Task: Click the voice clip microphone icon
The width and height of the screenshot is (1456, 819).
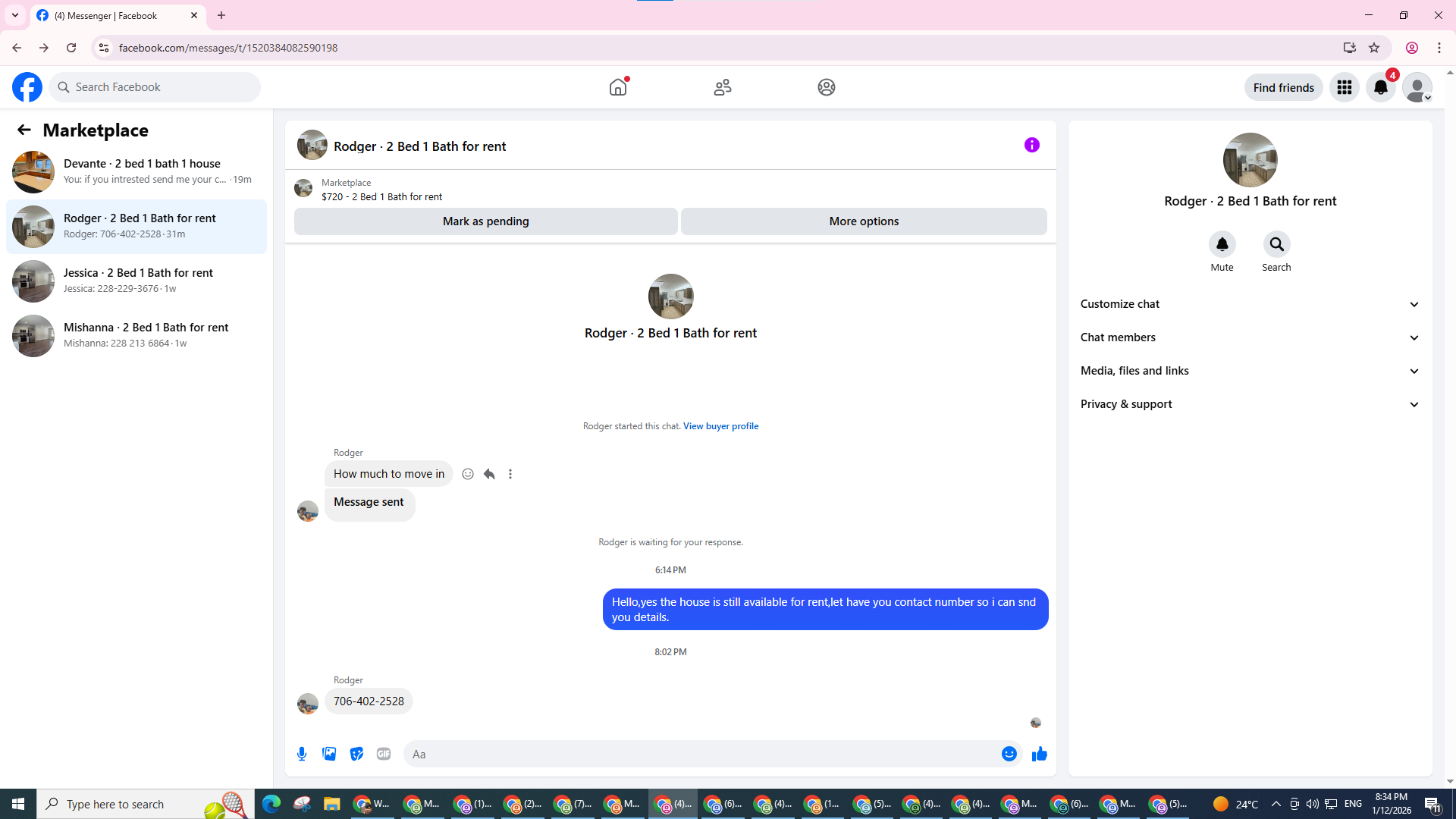Action: click(302, 754)
